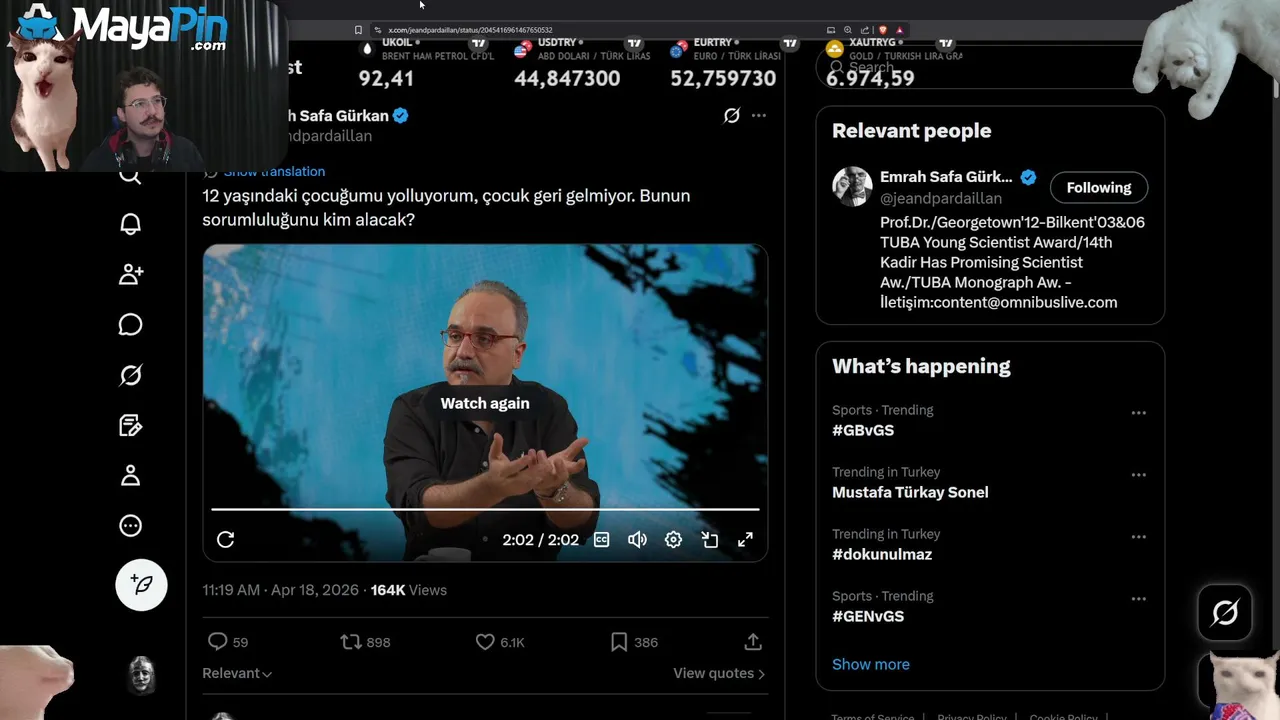Open the floating Grok button at right
Viewport: 1280px width, 720px height.
pyautogui.click(x=1225, y=612)
